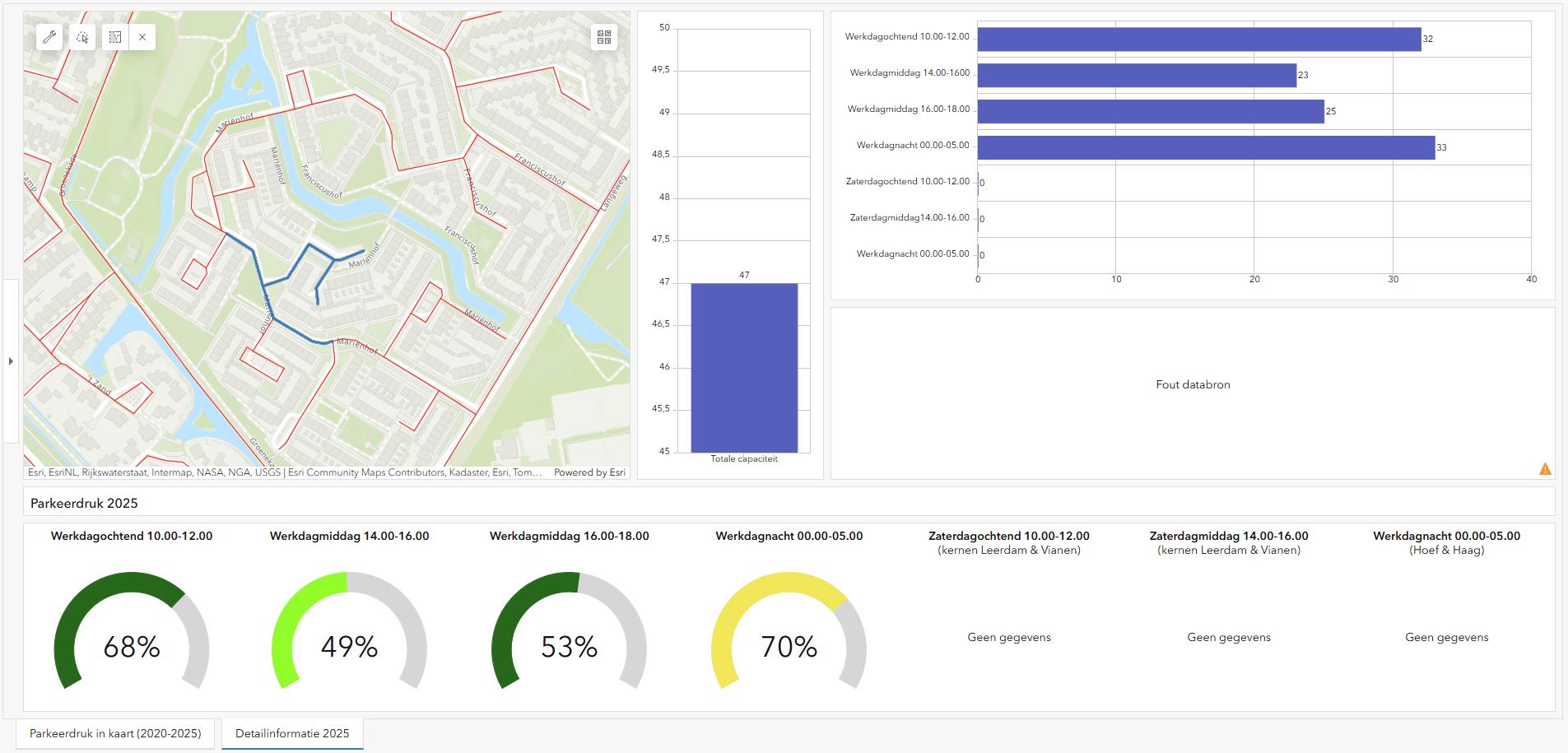This screenshot has height=753, width=1568.
Task: Click the orange data source warning icon
Action: point(1545,469)
